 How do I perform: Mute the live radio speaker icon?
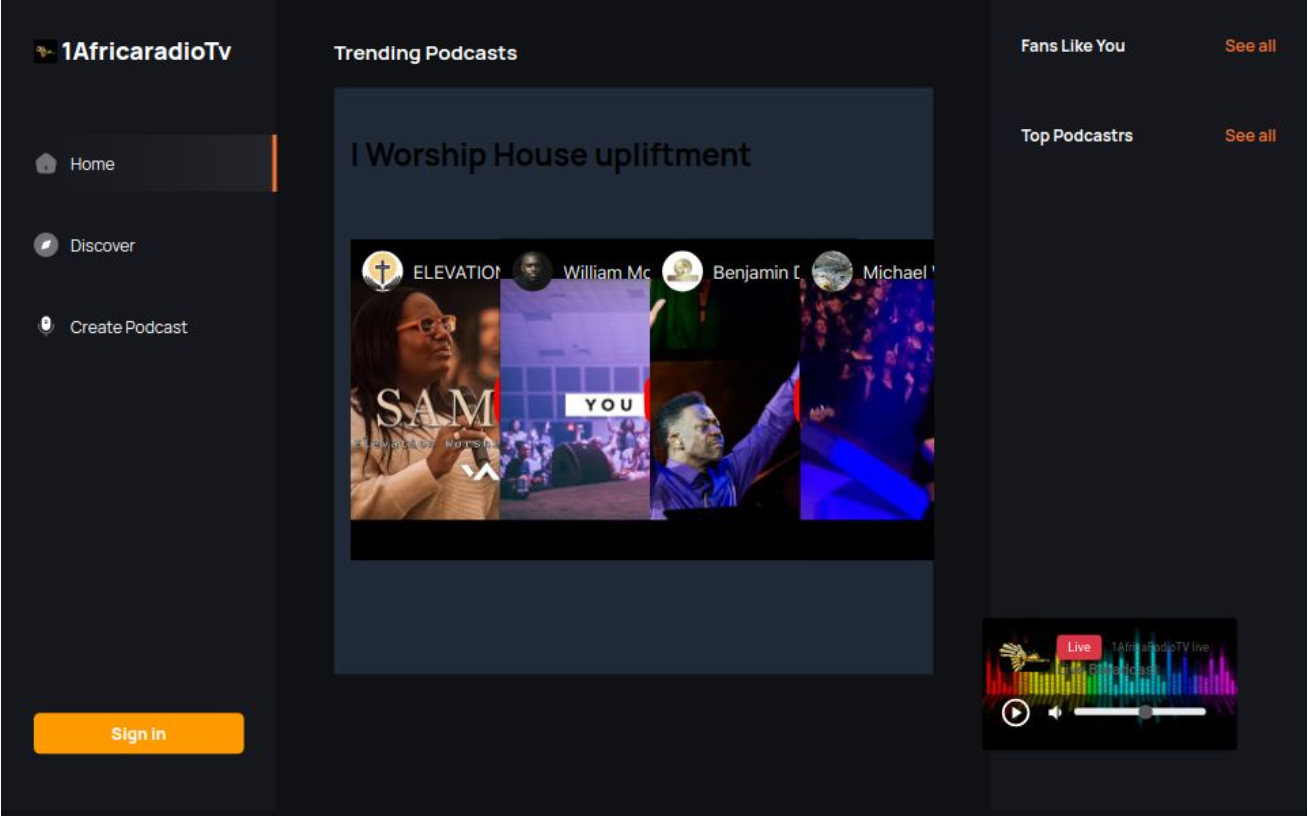click(1054, 712)
